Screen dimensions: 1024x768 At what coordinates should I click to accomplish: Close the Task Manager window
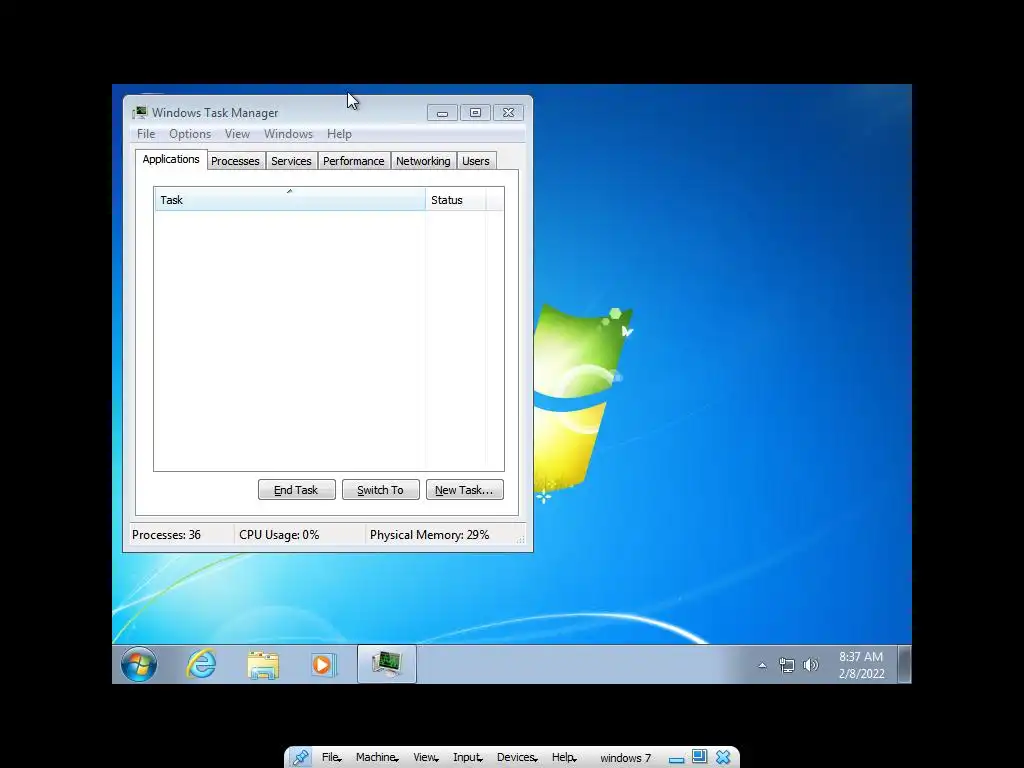point(508,113)
